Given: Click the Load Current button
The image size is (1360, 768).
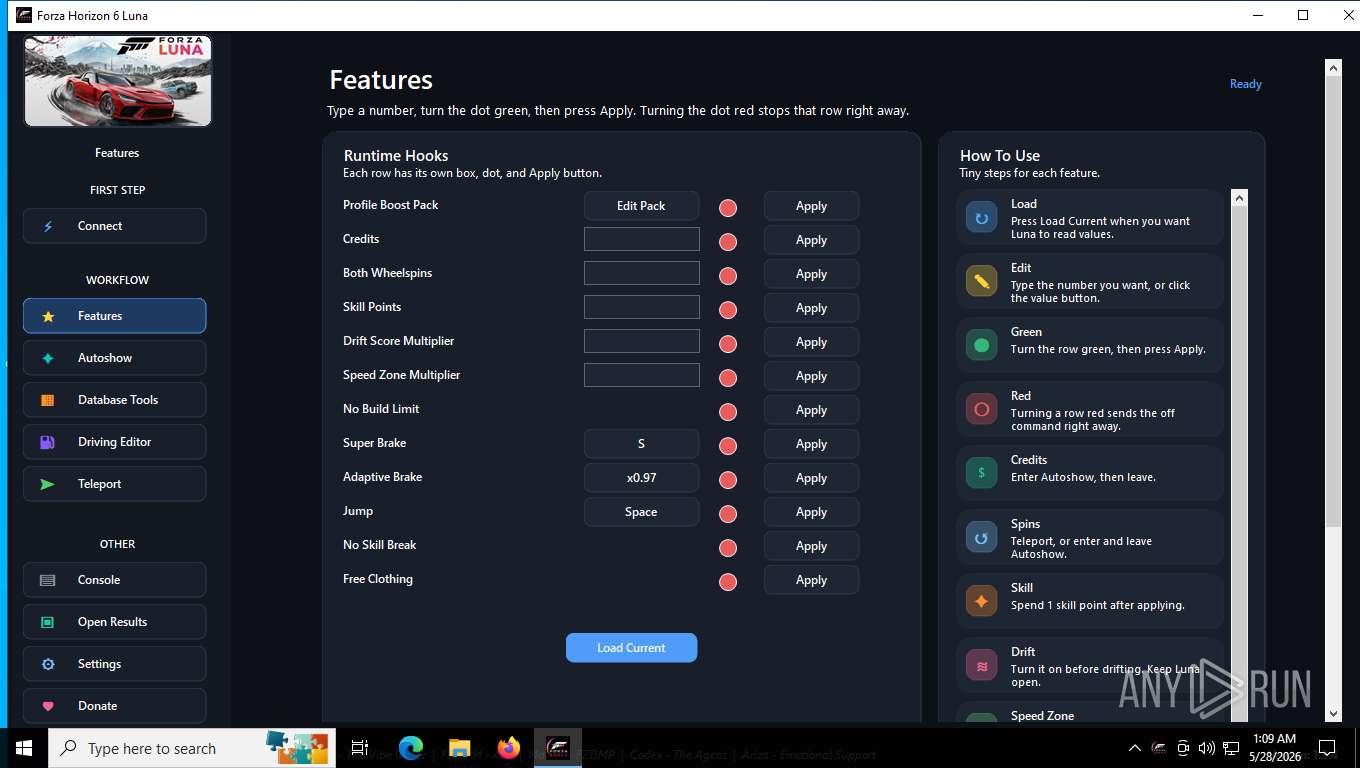Looking at the screenshot, I should click(x=631, y=648).
